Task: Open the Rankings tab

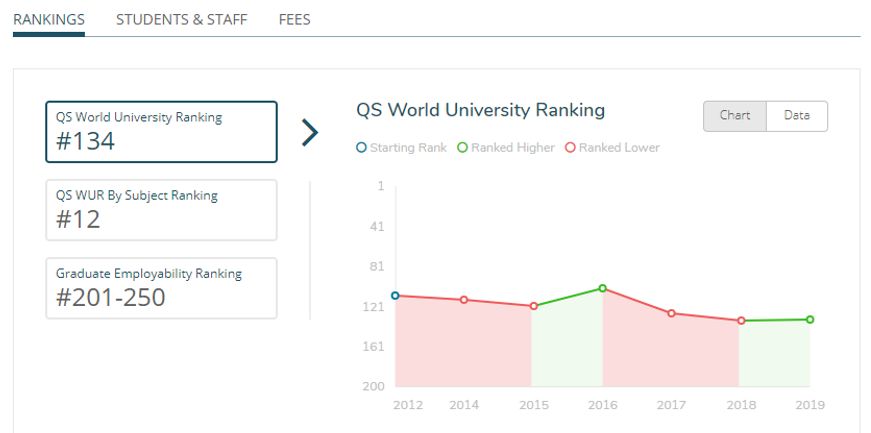Action: coord(49,20)
